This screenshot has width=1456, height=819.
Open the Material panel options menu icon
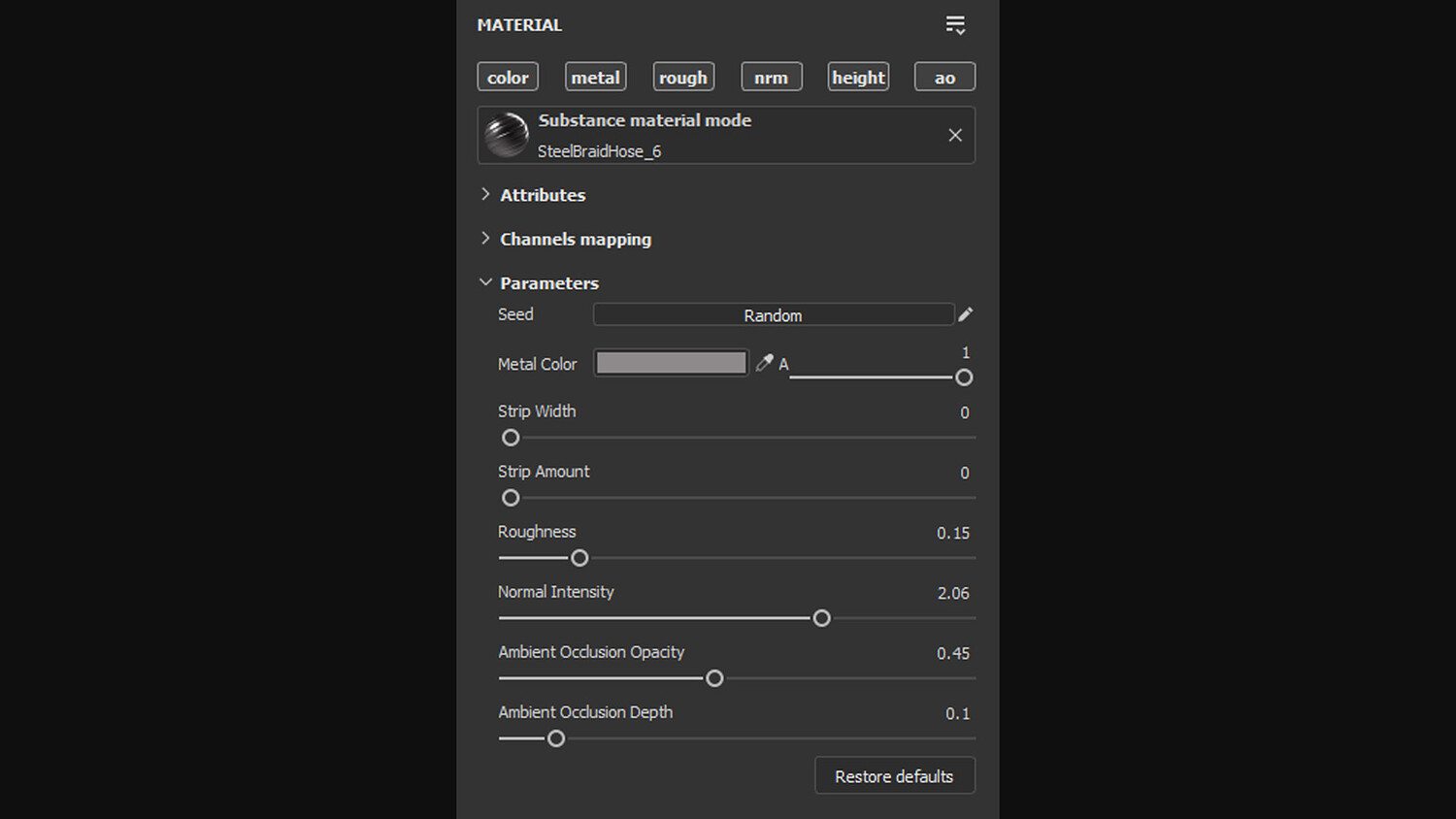955,25
